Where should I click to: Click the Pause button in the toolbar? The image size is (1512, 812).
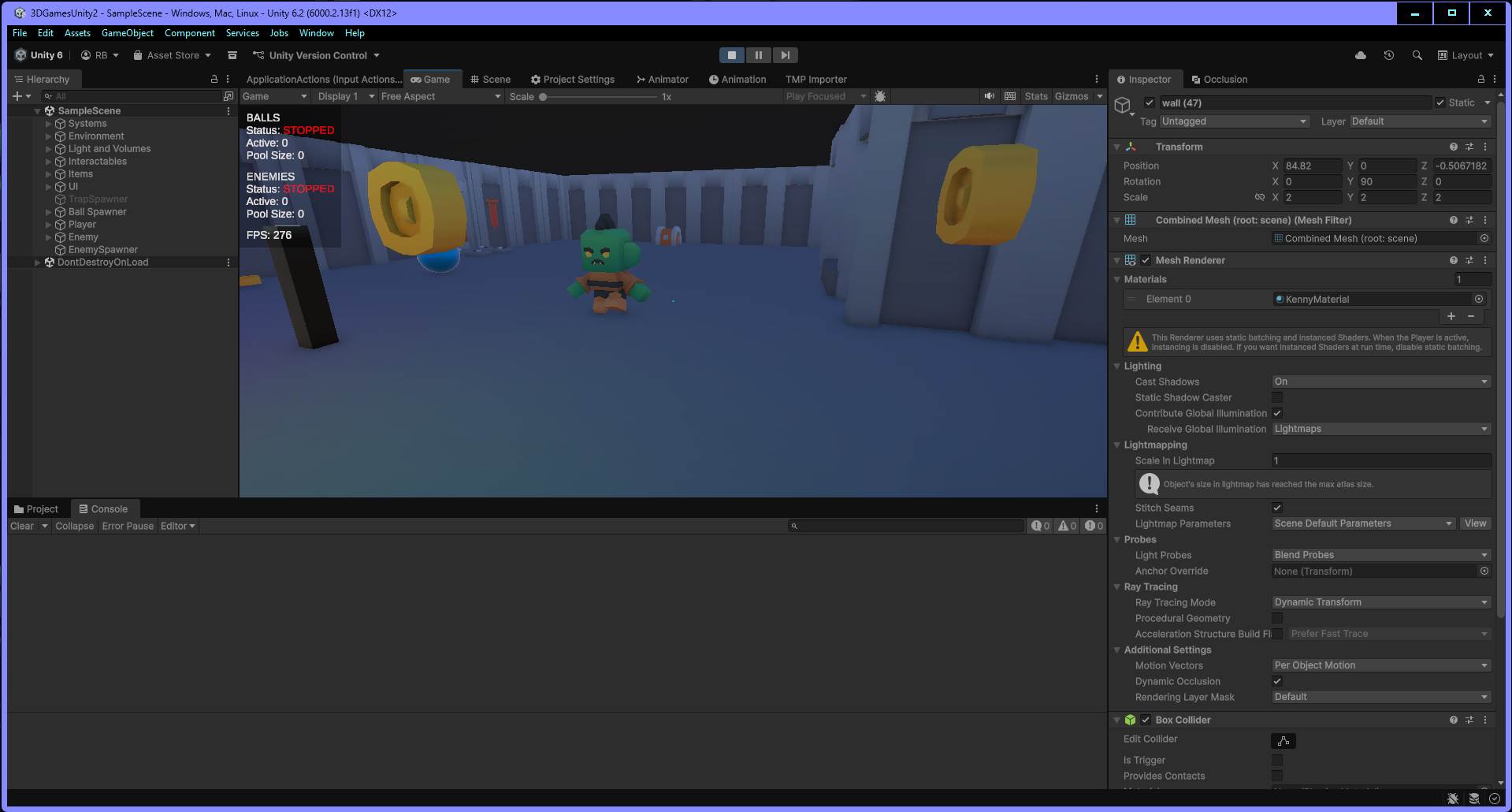[x=757, y=54]
